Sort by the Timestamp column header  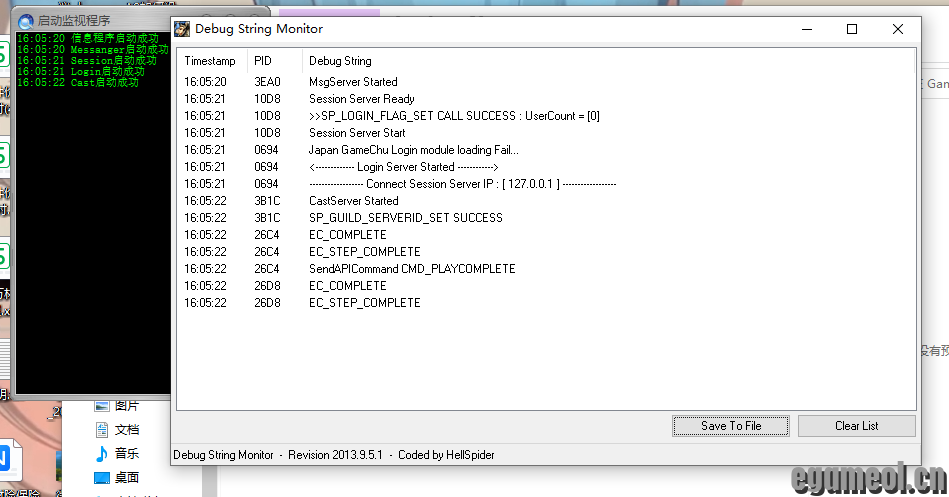[210, 61]
